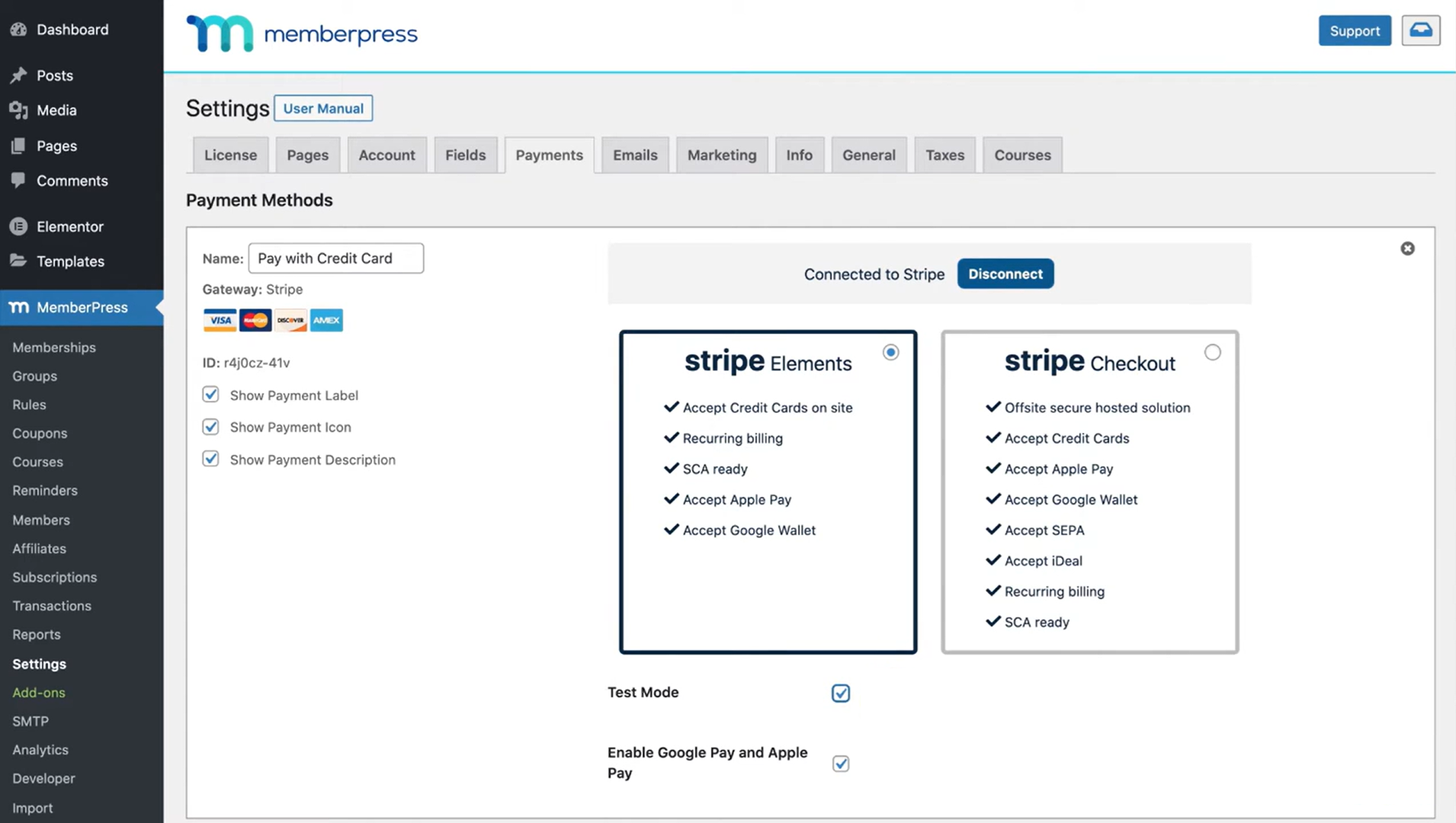Image resolution: width=1456 pixels, height=823 pixels.
Task: Switch to the Courses settings tab
Action: pyautogui.click(x=1022, y=155)
